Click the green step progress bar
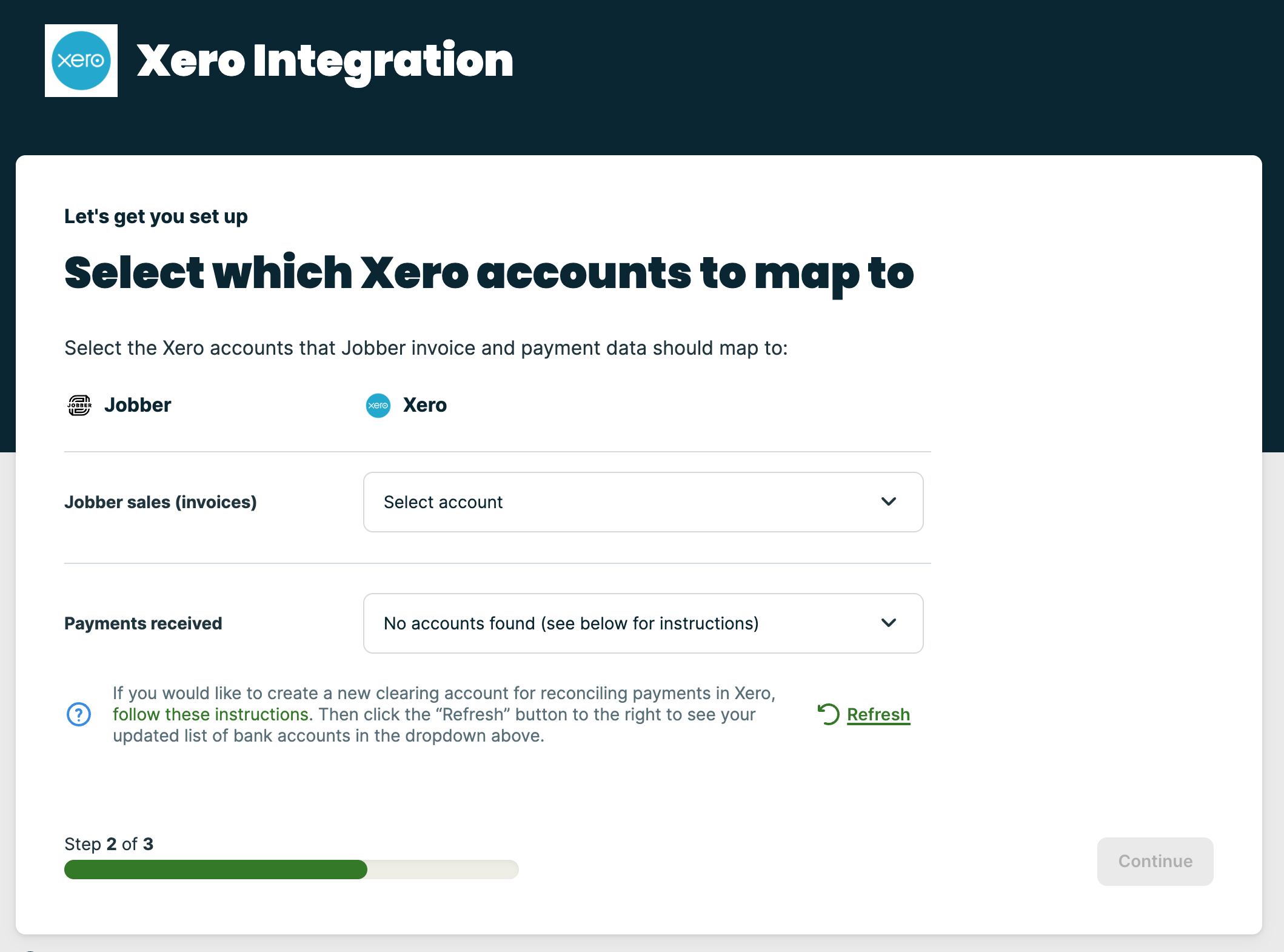The width and height of the screenshot is (1284, 952). click(x=216, y=870)
